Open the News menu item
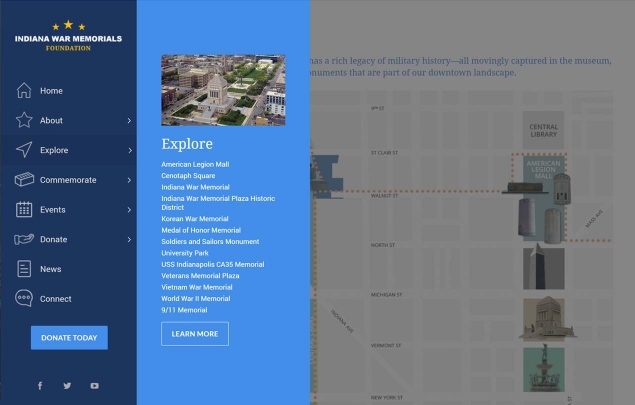635x405 pixels. [x=68, y=269]
